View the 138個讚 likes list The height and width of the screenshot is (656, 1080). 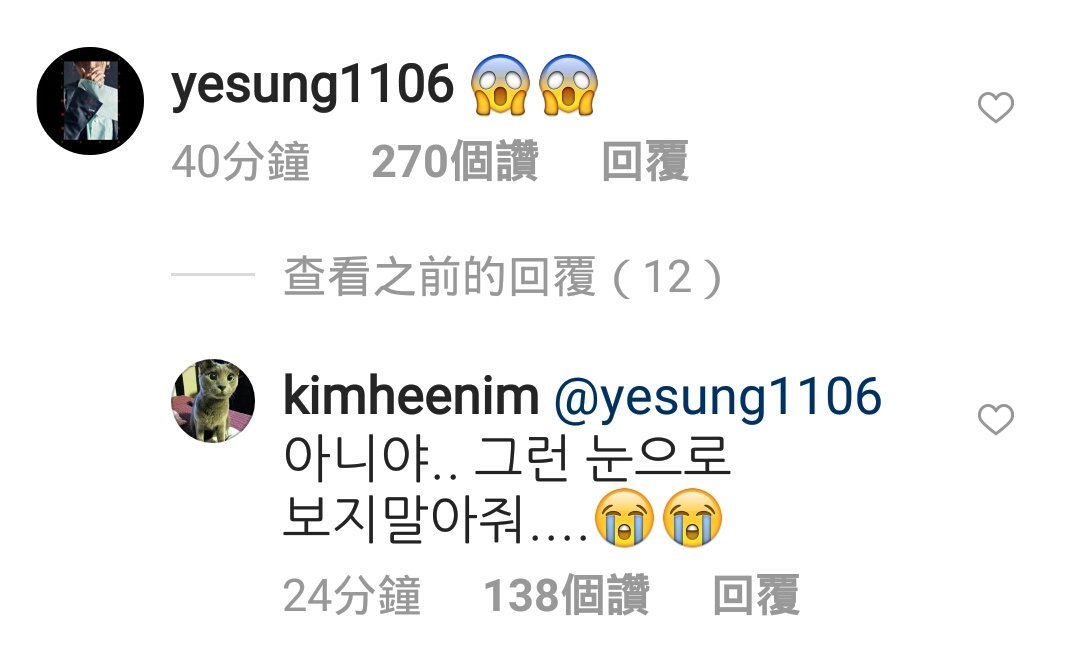(x=566, y=595)
